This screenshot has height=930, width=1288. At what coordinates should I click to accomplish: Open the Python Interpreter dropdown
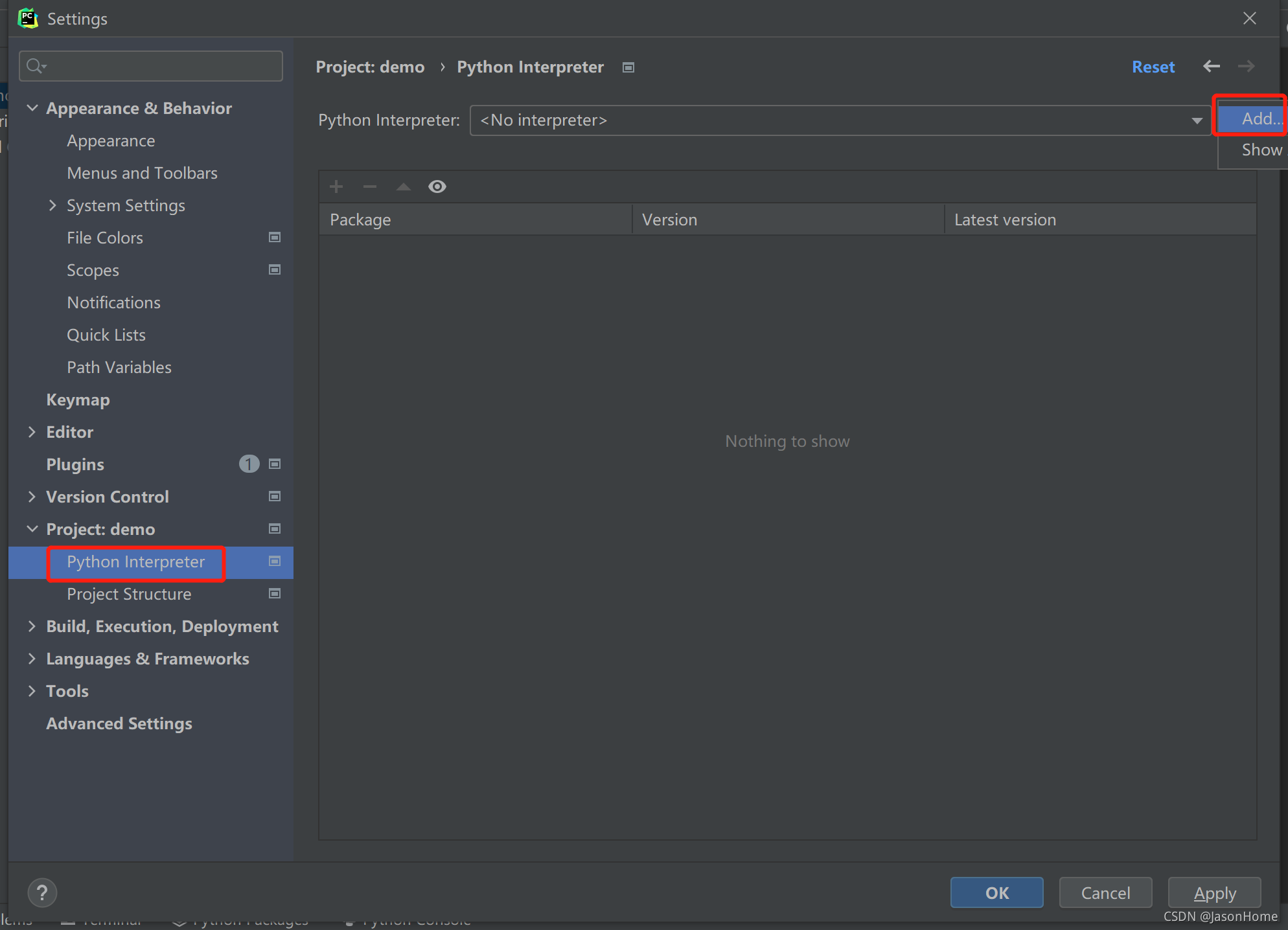click(x=1196, y=120)
